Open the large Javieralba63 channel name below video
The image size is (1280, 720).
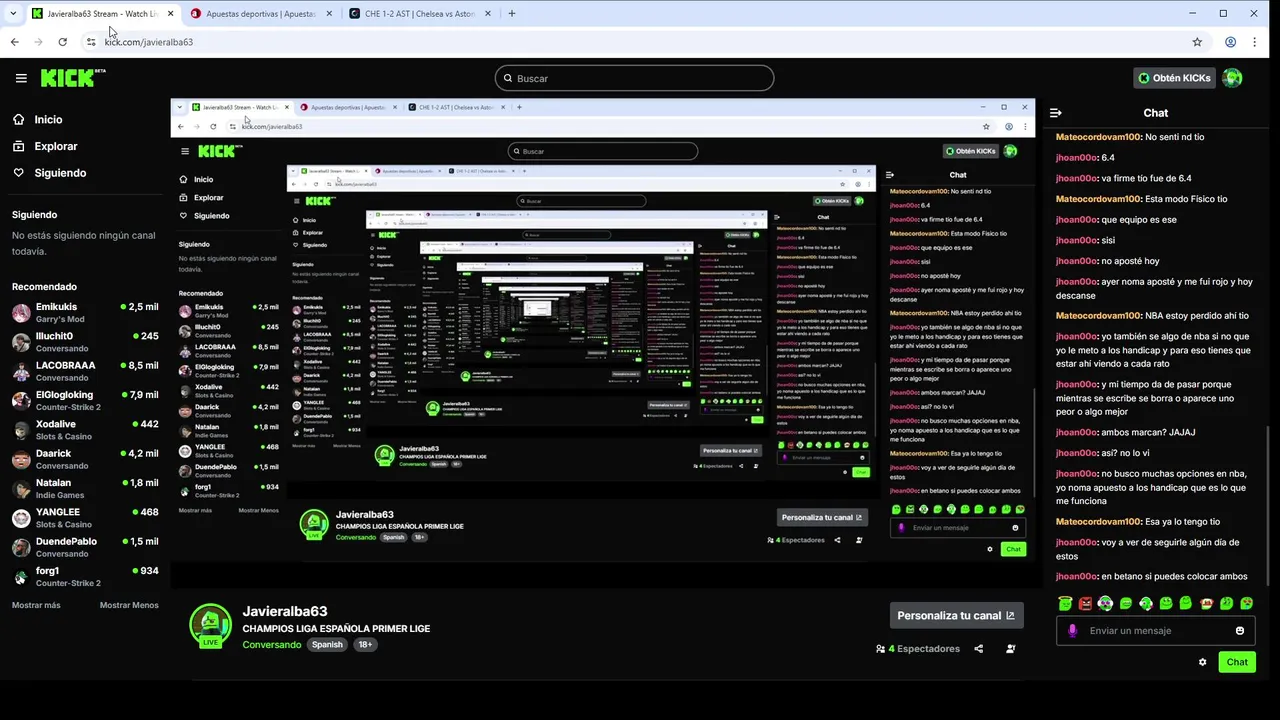(285, 611)
